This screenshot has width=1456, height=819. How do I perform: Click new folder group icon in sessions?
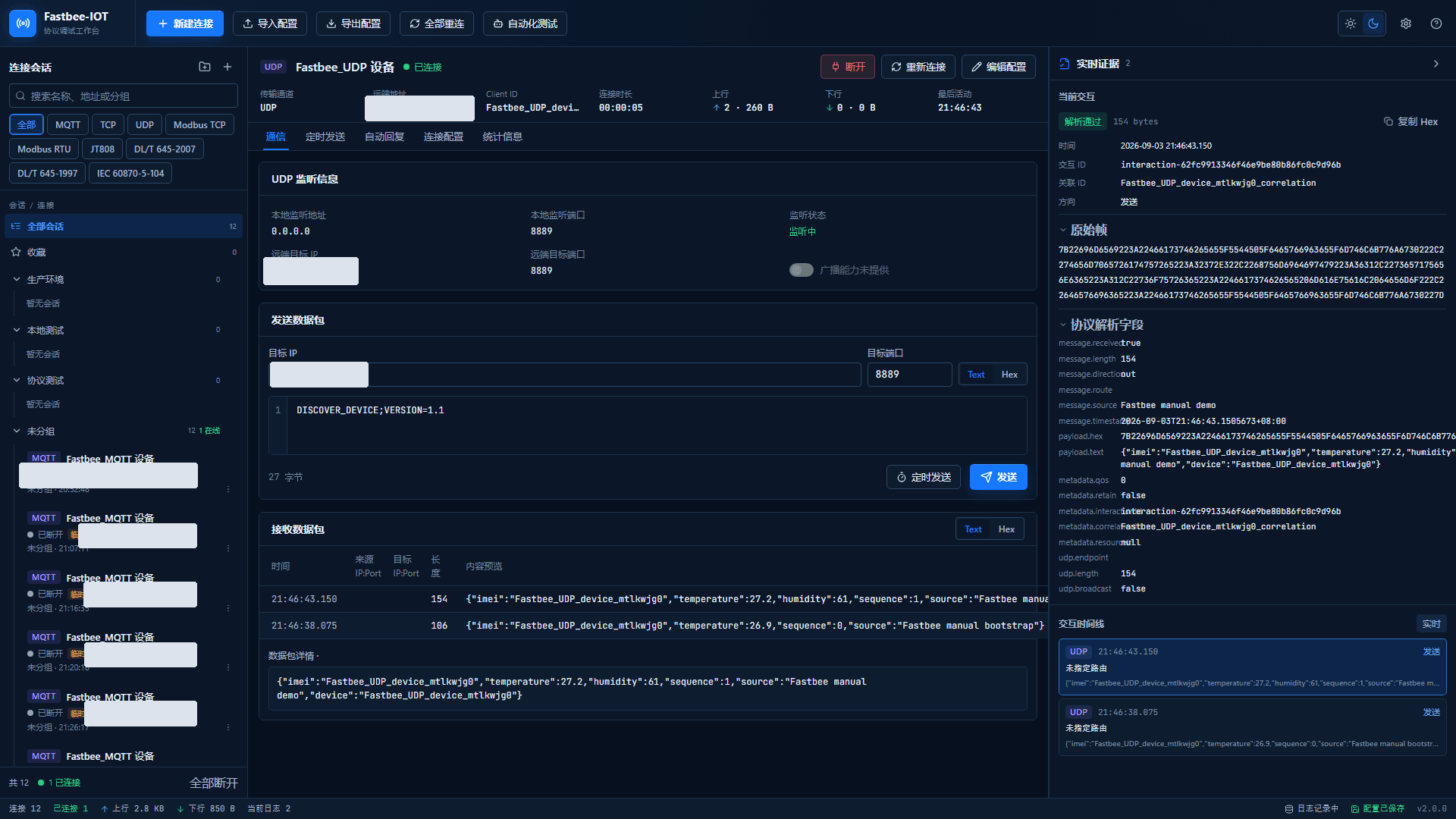tap(205, 67)
